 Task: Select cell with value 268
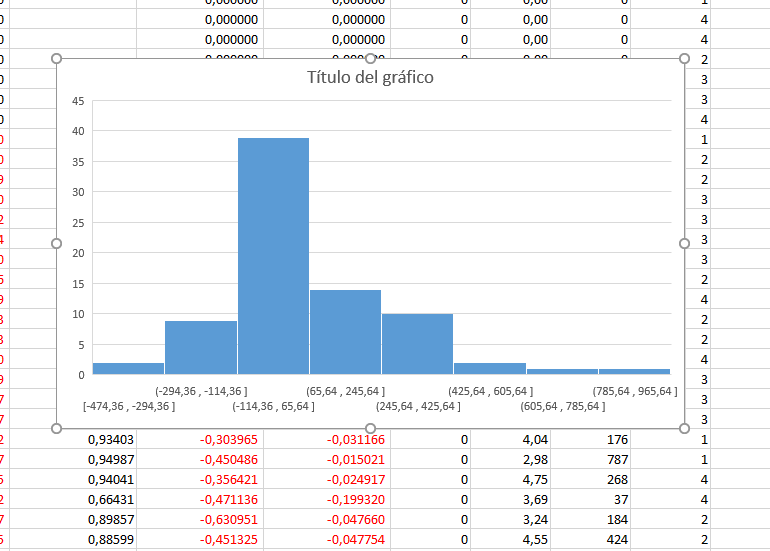tap(591, 479)
